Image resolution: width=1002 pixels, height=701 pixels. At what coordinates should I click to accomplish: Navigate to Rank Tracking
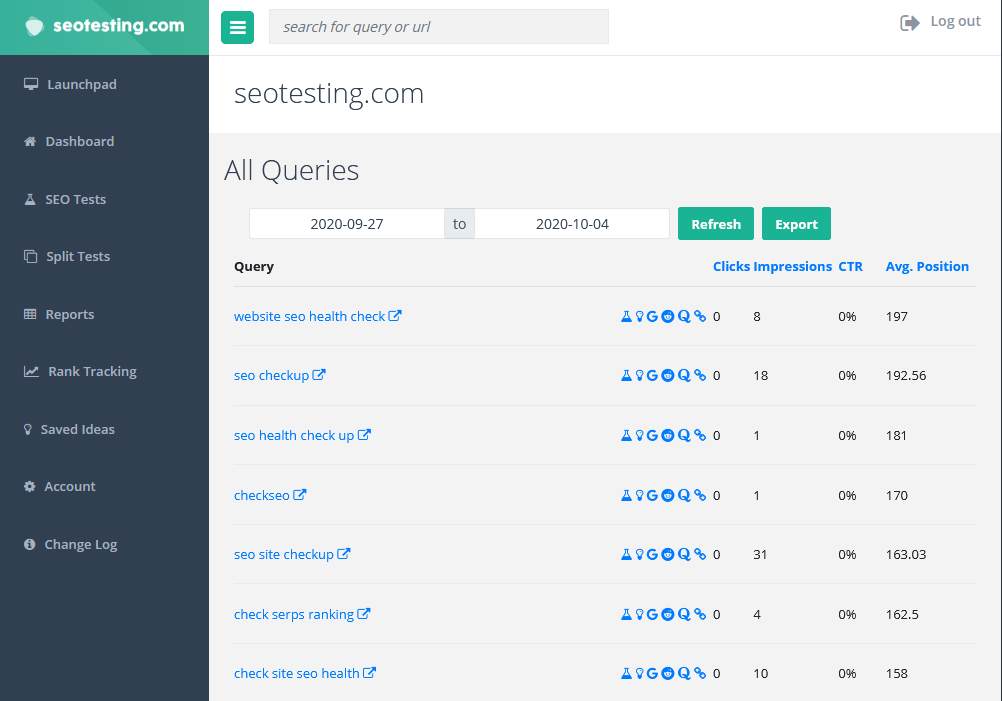93,371
